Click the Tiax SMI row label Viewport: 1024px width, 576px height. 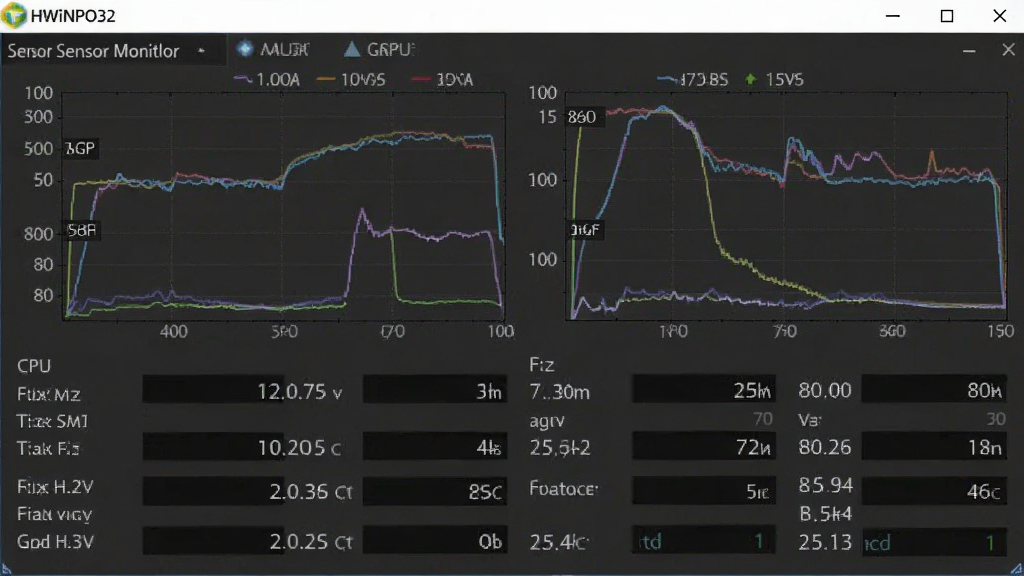coord(52,421)
